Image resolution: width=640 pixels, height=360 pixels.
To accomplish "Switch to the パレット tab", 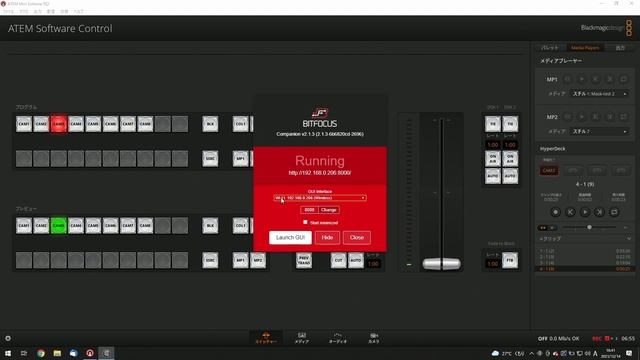I will tap(549, 48).
